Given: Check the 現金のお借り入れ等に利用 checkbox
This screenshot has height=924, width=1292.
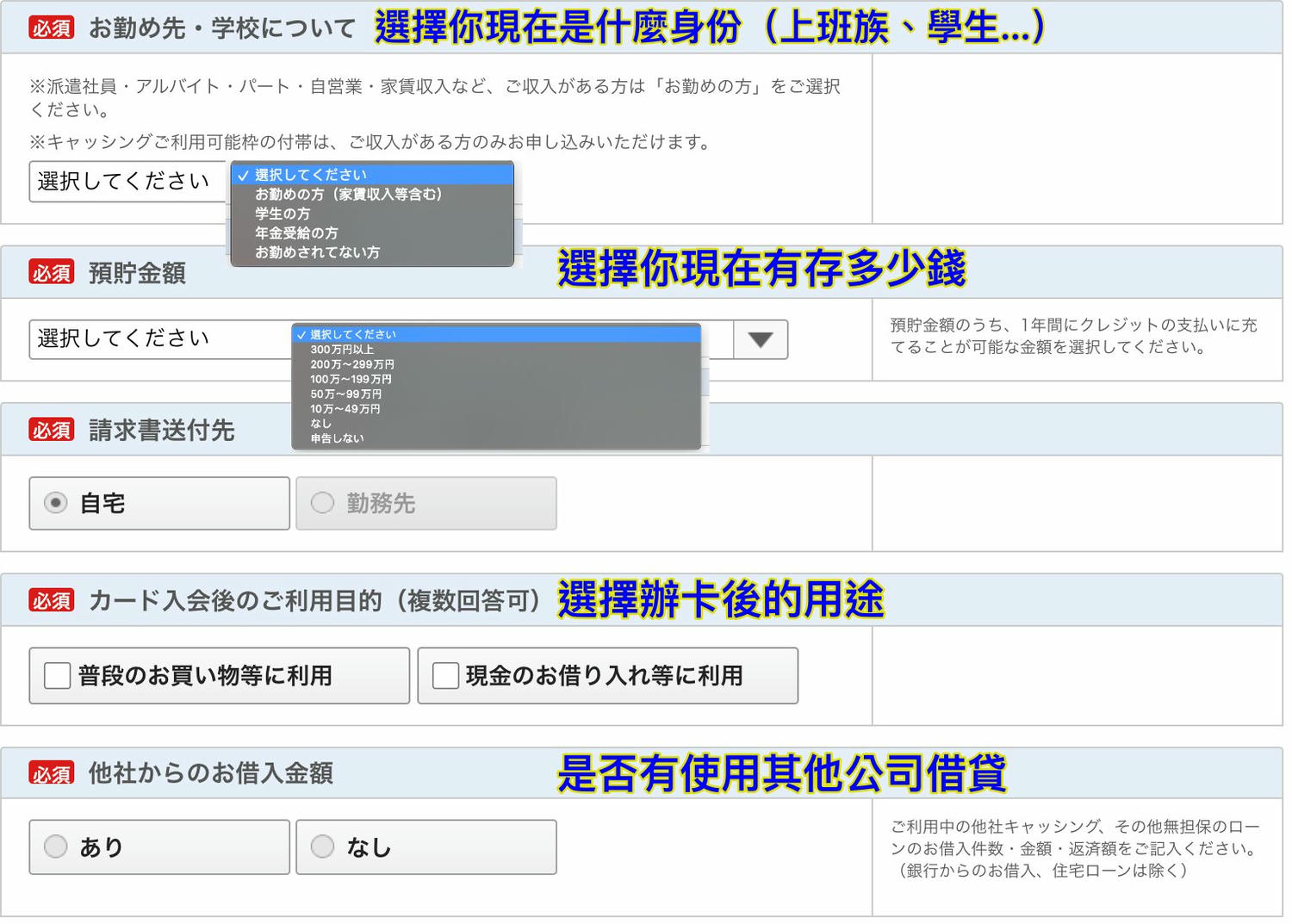Looking at the screenshot, I should [x=444, y=676].
